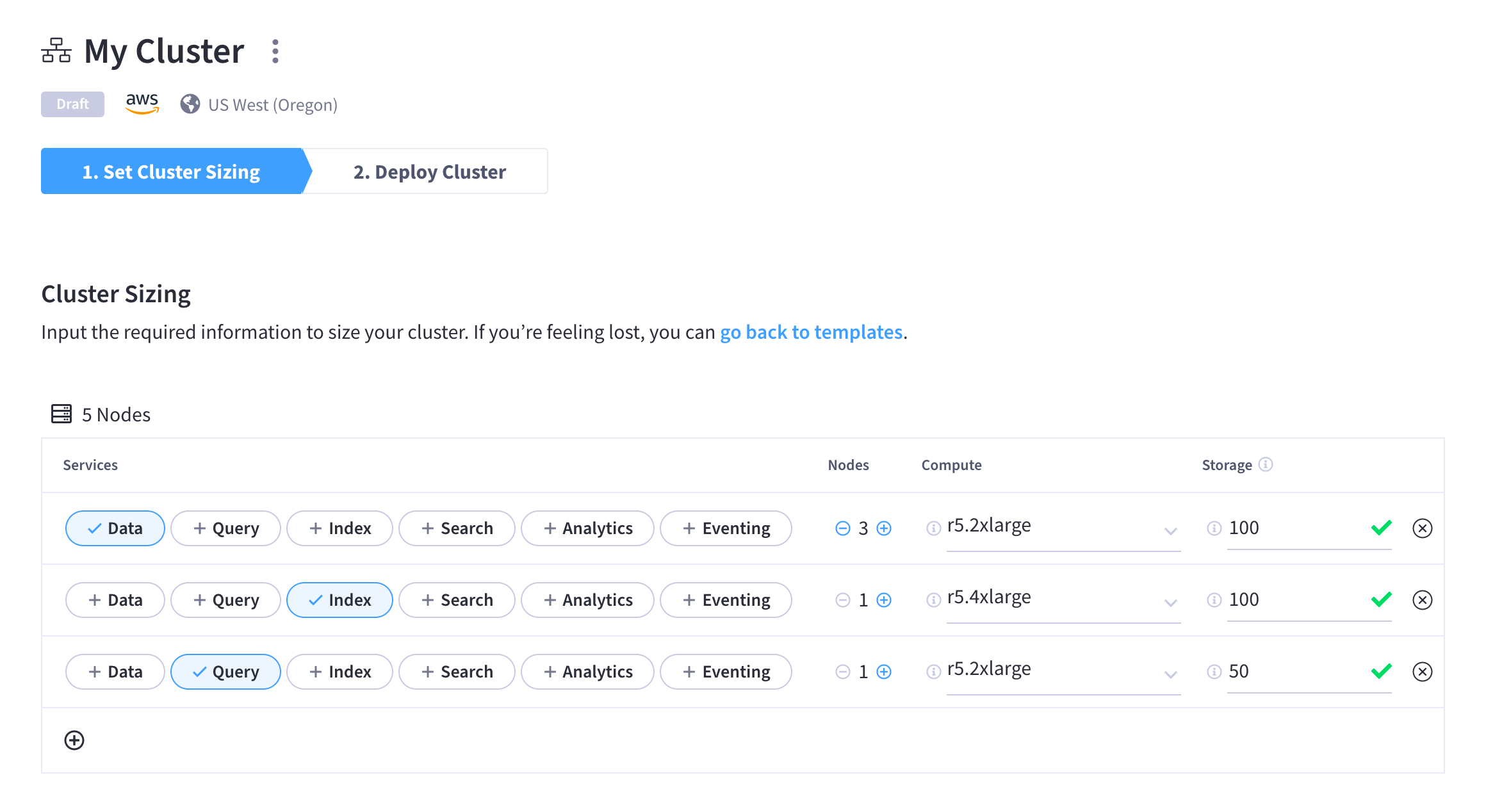
Task: Toggle the Data service on first row
Action: point(113,528)
